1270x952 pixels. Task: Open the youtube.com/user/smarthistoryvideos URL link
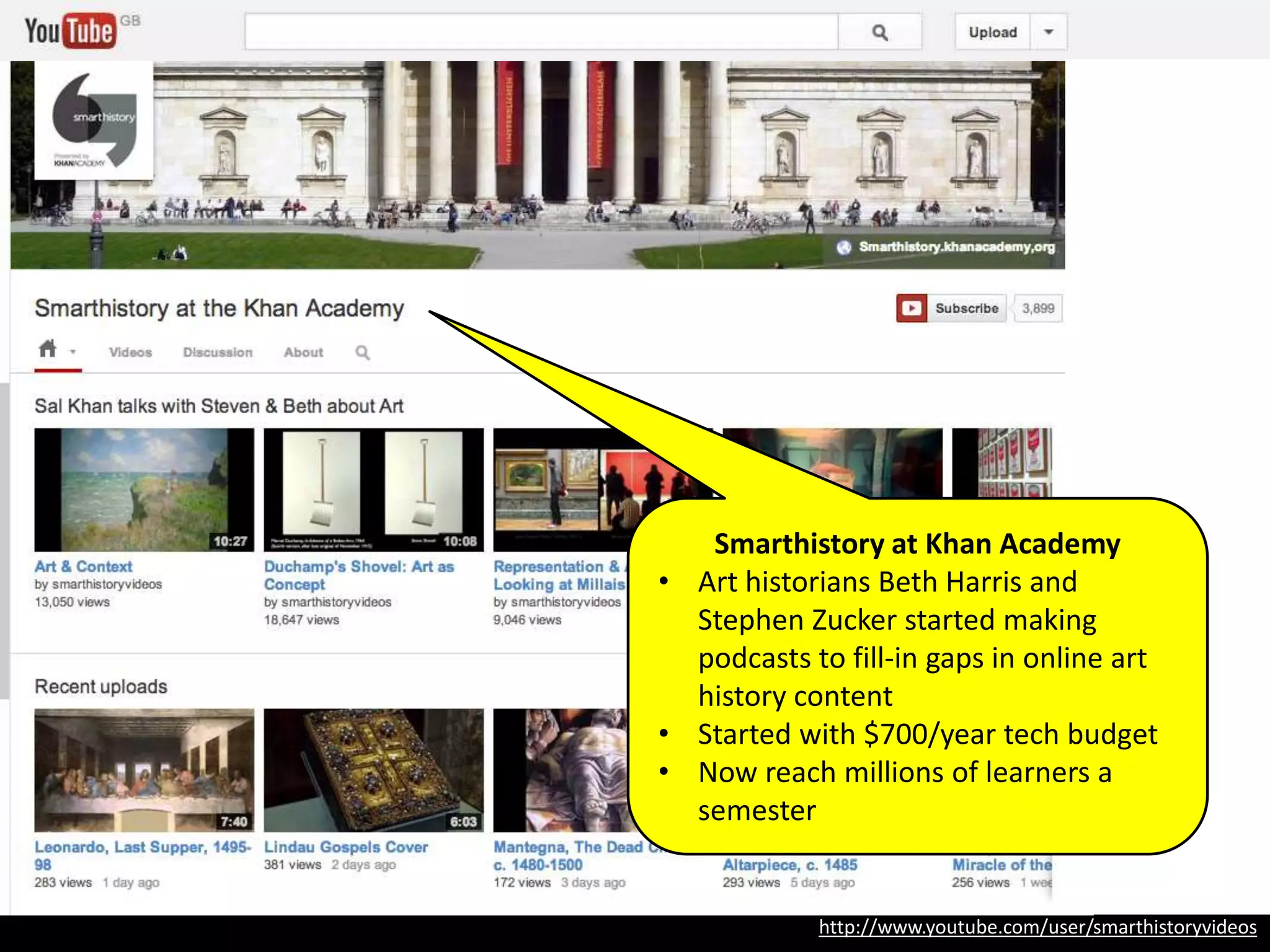(1037, 927)
